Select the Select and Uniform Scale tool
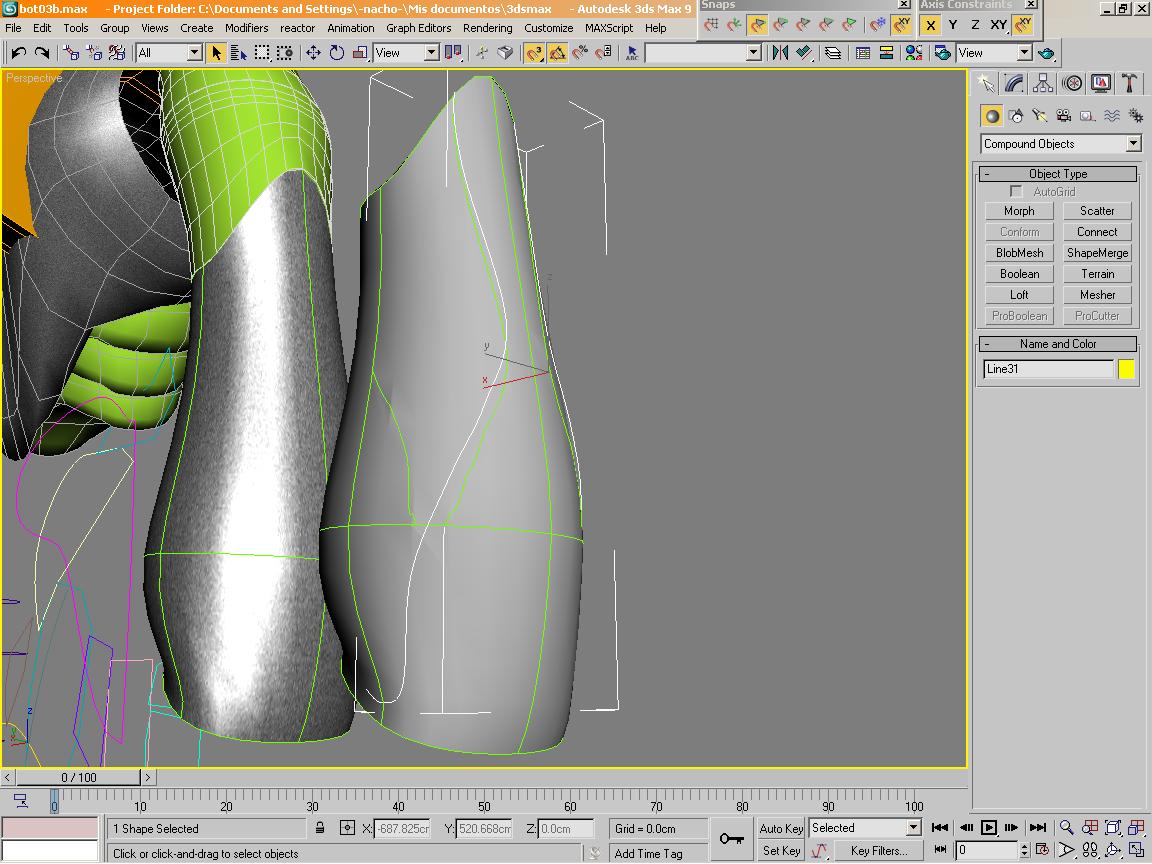Viewport: 1152px width, 864px height. [360, 53]
